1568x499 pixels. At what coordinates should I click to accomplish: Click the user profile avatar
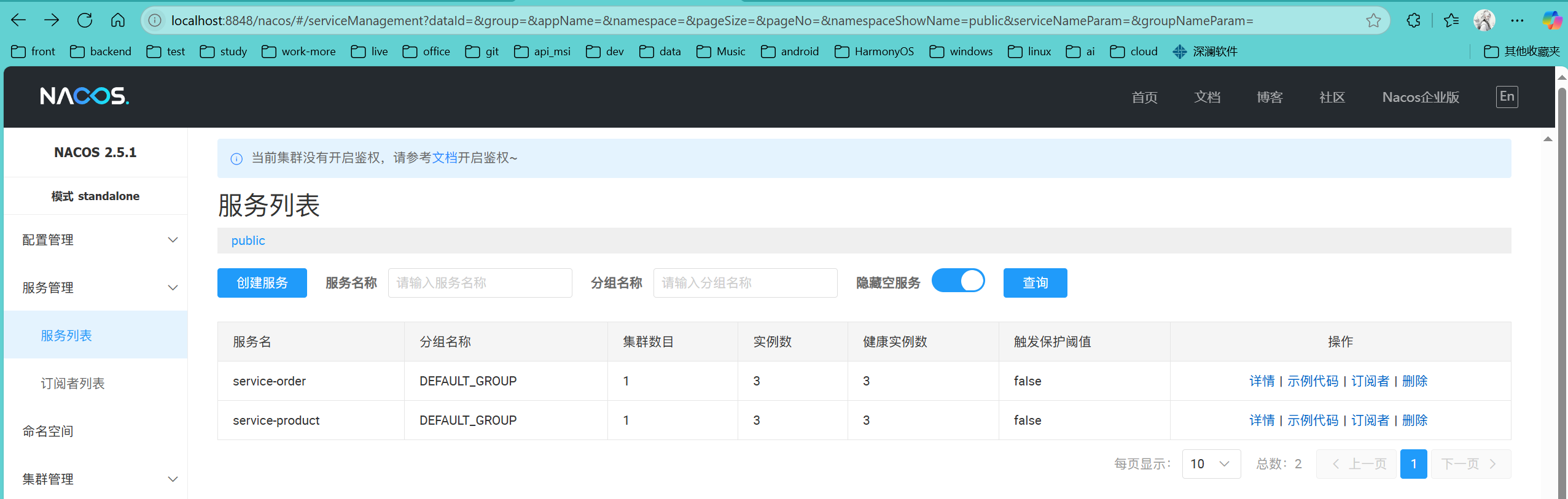tap(1484, 20)
